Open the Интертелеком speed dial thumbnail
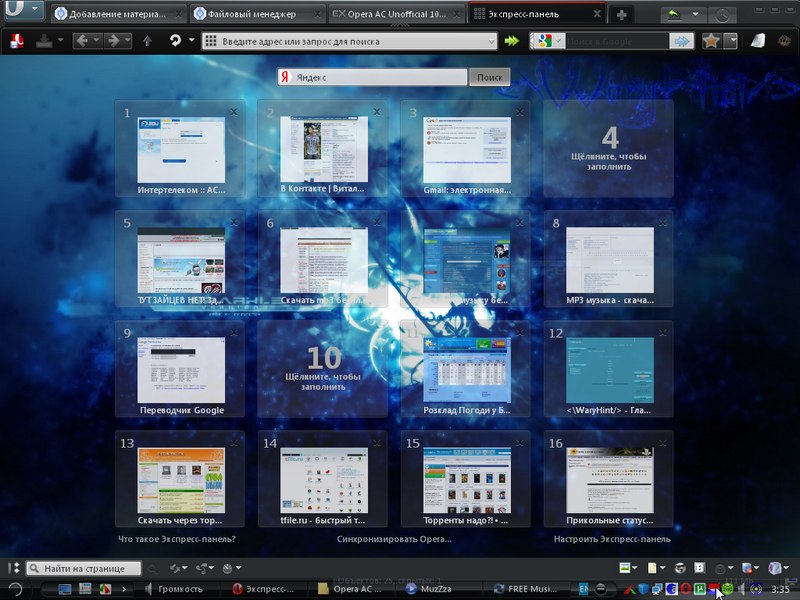 click(x=180, y=148)
